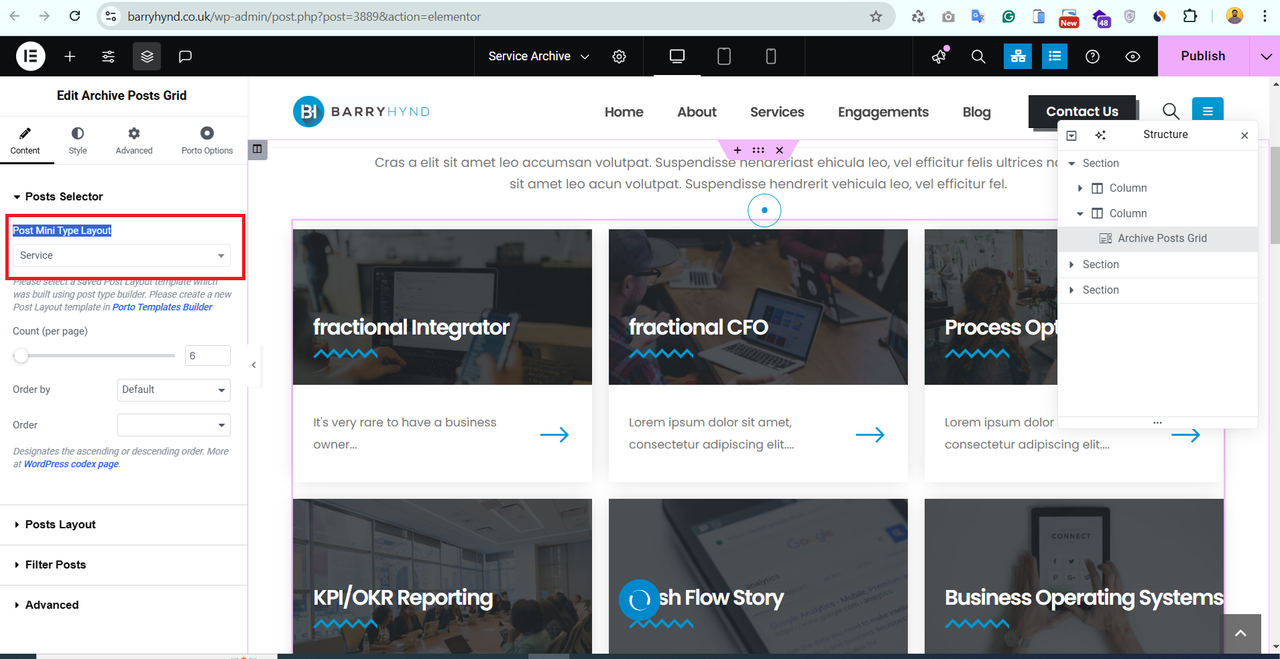This screenshot has width=1280, height=659.
Task: Expand the third Section in Structure
Action: click(1071, 290)
